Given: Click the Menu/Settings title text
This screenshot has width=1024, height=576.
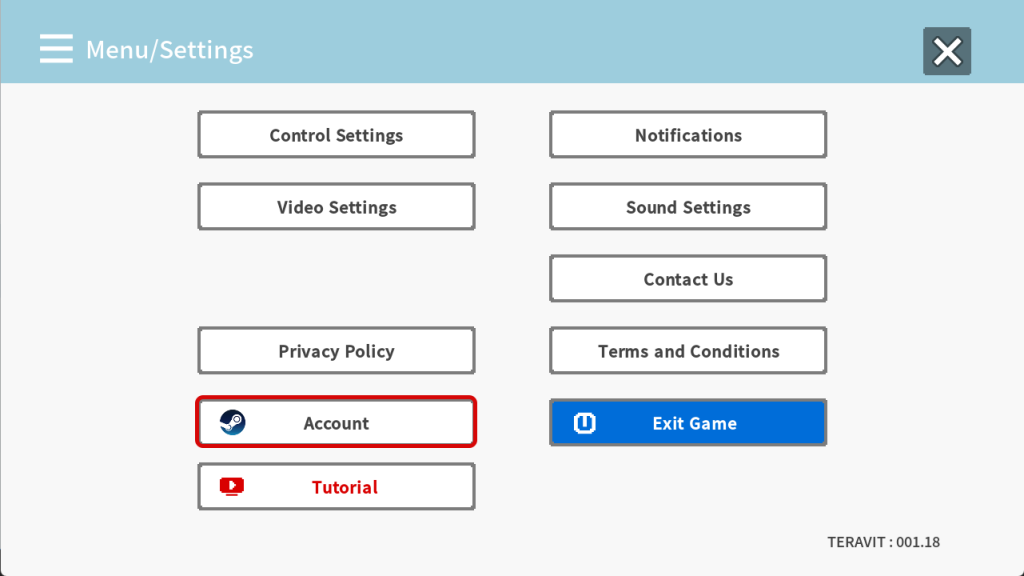Looking at the screenshot, I should (170, 50).
